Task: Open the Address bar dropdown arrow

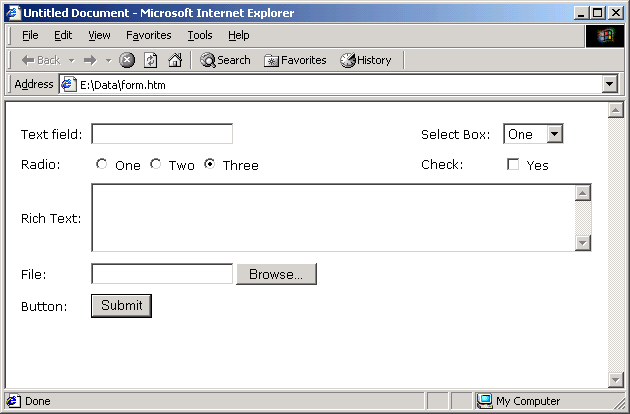Action: (610, 85)
